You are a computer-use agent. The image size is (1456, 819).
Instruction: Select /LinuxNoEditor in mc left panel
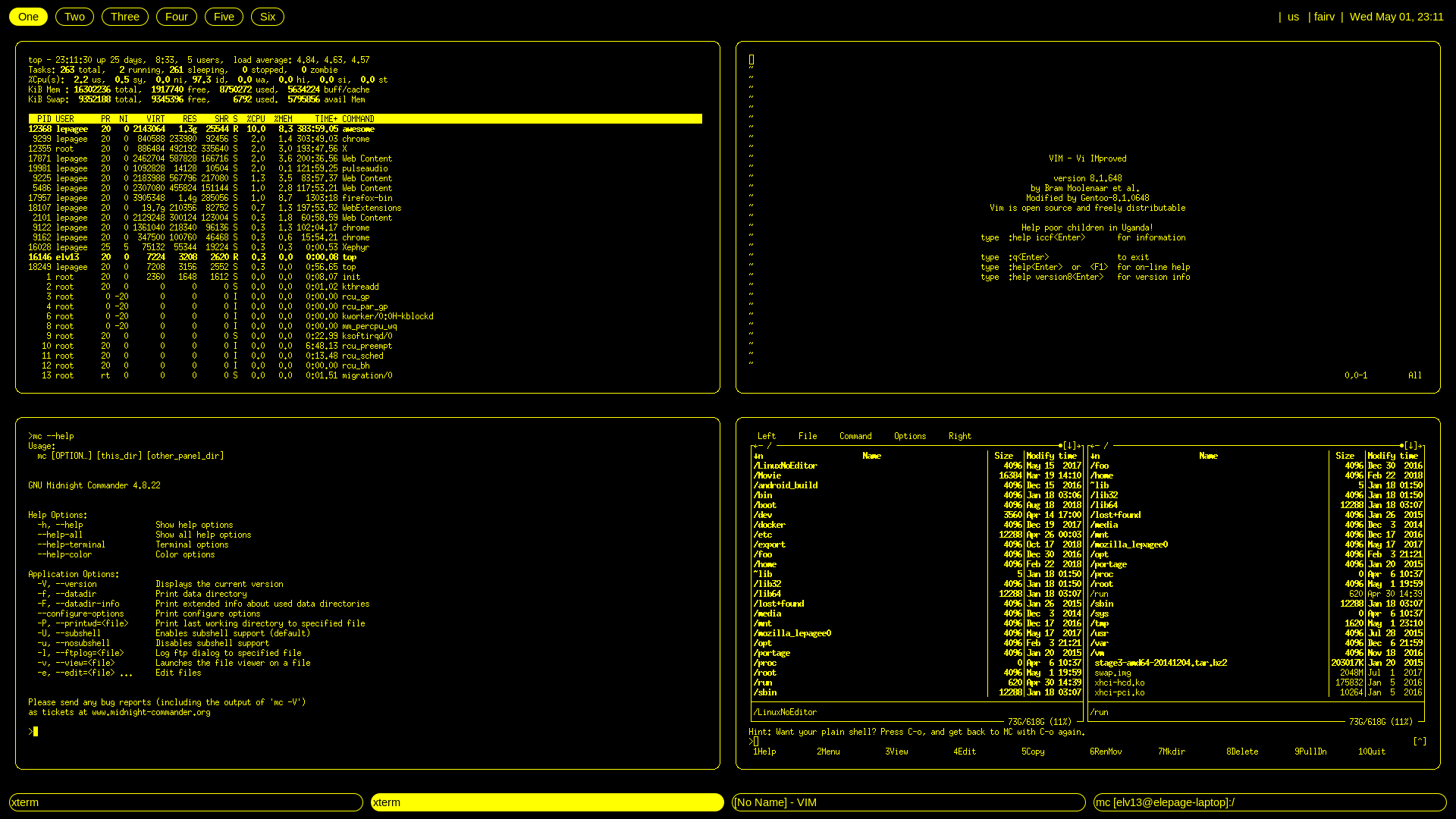pos(918,466)
